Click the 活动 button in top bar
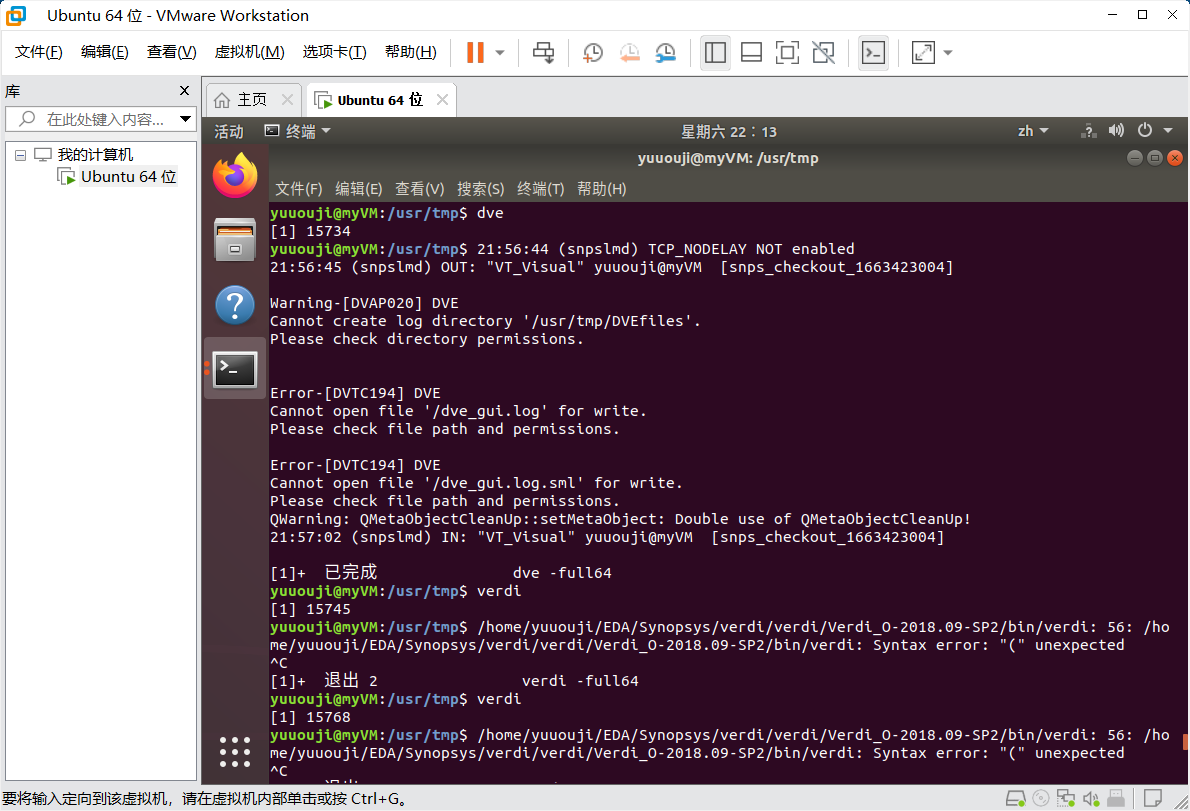The height and width of the screenshot is (811, 1190). (228, 131)
